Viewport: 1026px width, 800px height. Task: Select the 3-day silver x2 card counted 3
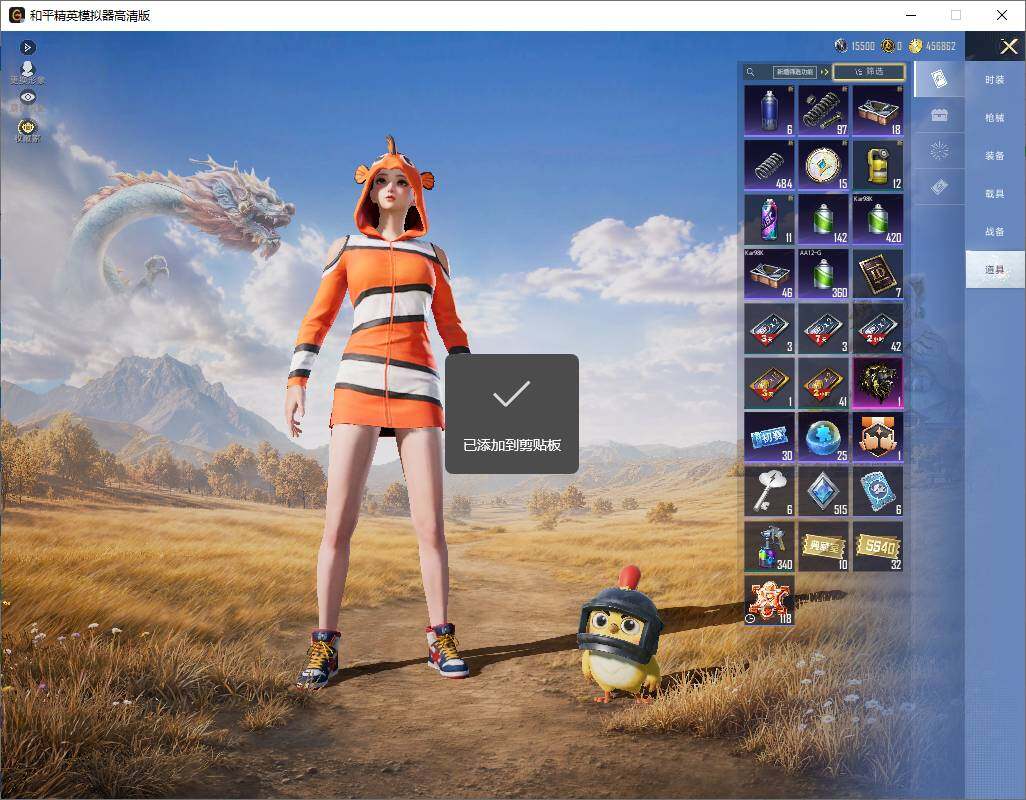point(770,328)
